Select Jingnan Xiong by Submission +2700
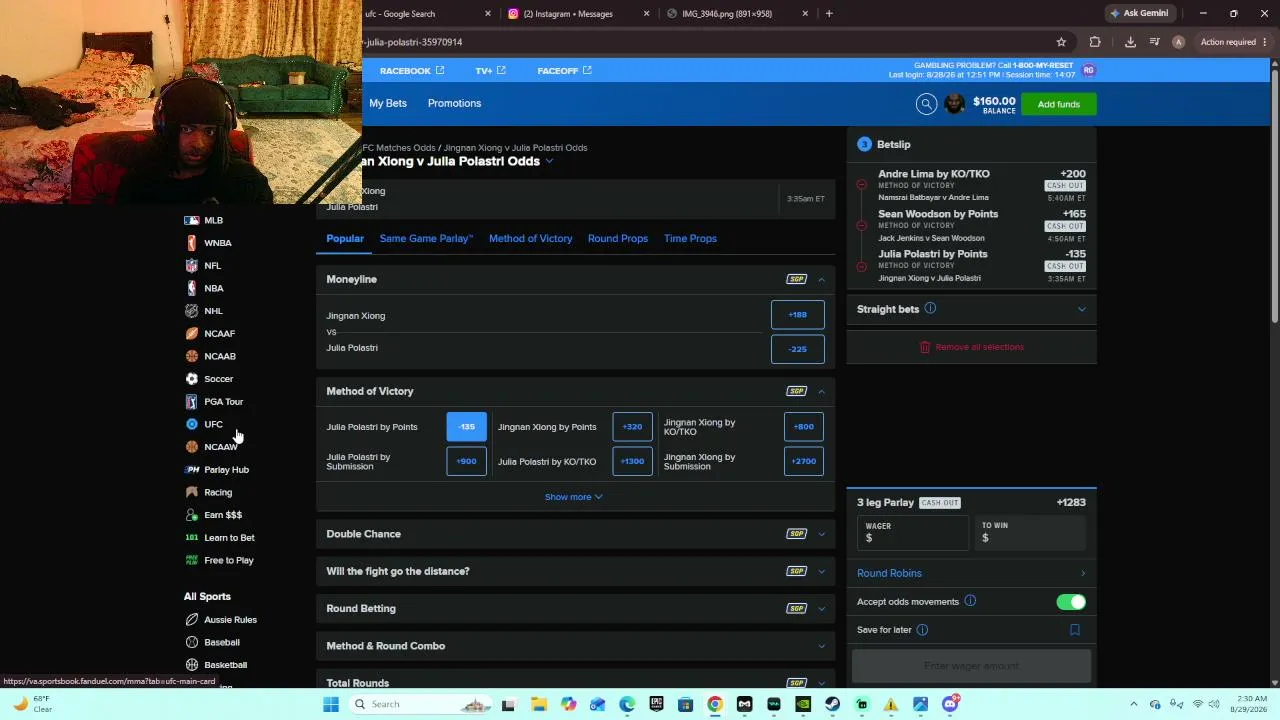Screen dimensions: 1280x720 804,461
